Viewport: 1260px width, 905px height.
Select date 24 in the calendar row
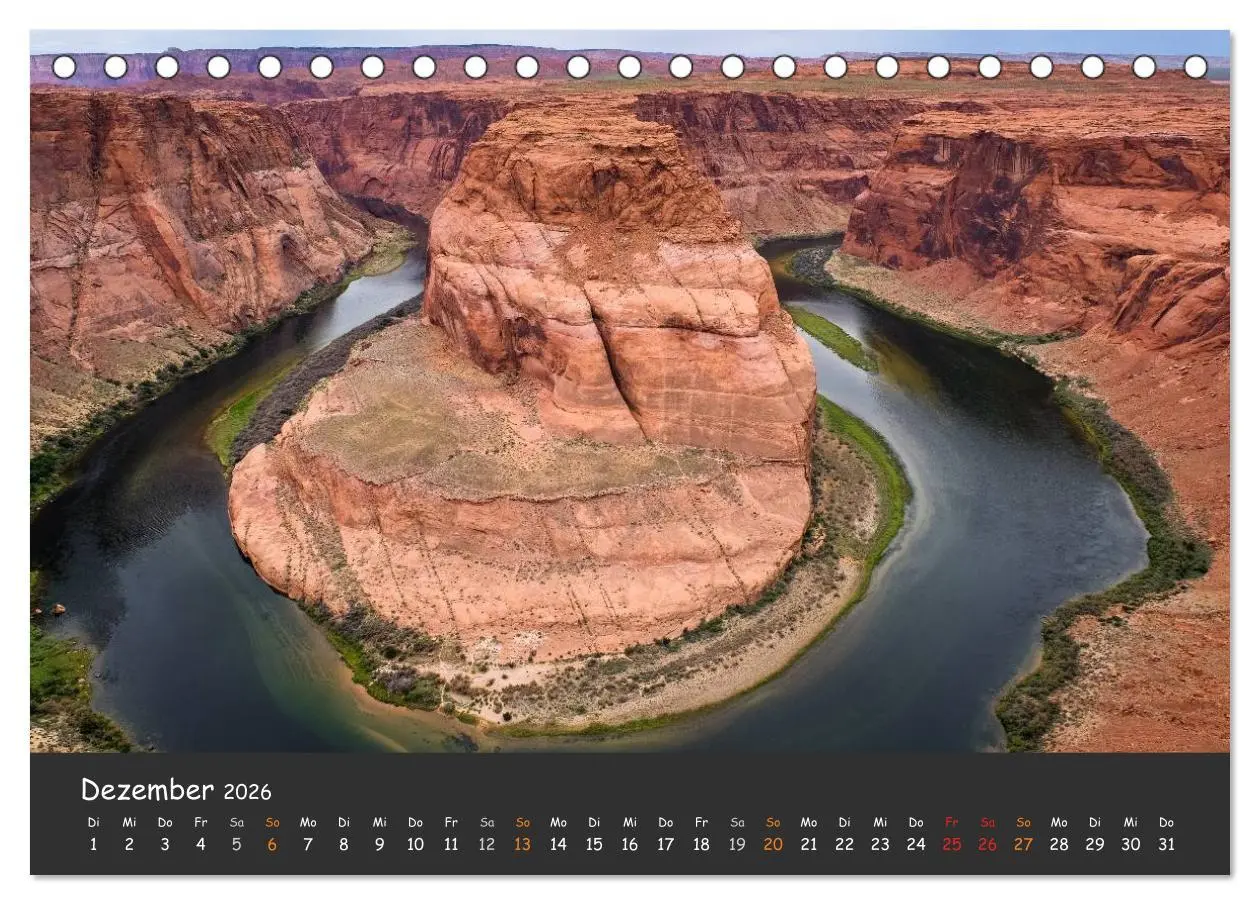pyautogui.click(x=916, y=844)
